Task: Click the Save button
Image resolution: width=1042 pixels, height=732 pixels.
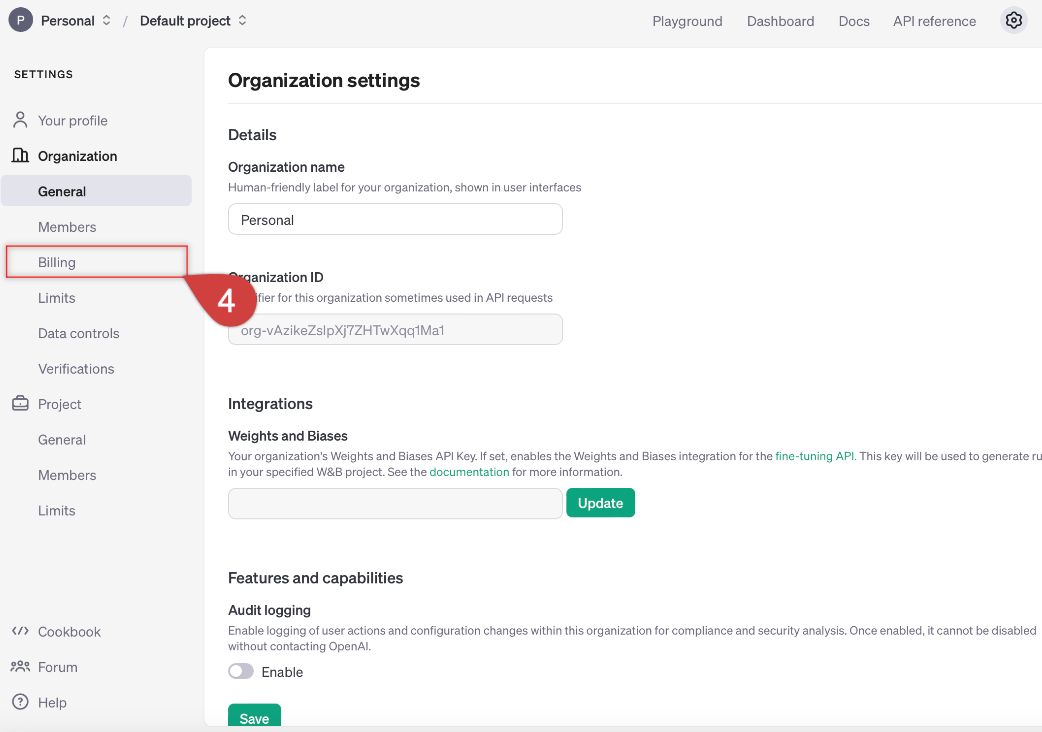Action: point(254,717)
